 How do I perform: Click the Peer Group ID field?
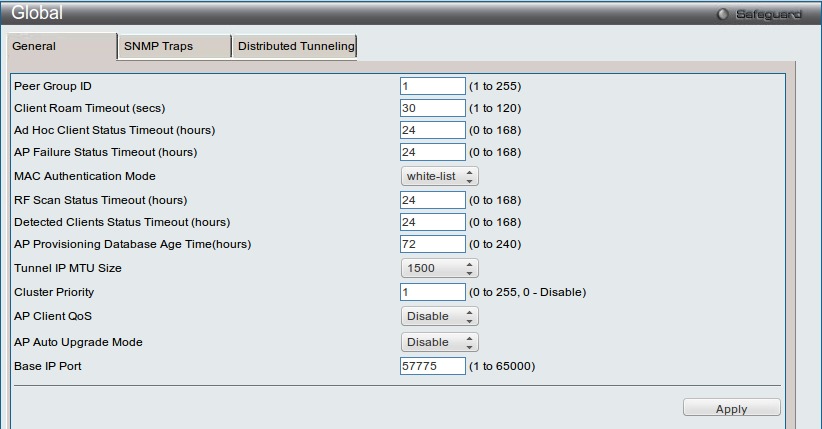432,86
